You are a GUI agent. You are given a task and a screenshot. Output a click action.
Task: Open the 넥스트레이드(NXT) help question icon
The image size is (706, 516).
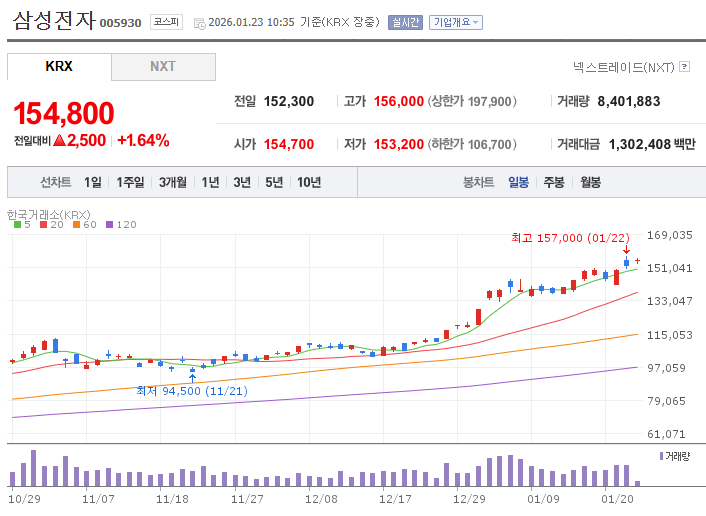tap(684, 67)
